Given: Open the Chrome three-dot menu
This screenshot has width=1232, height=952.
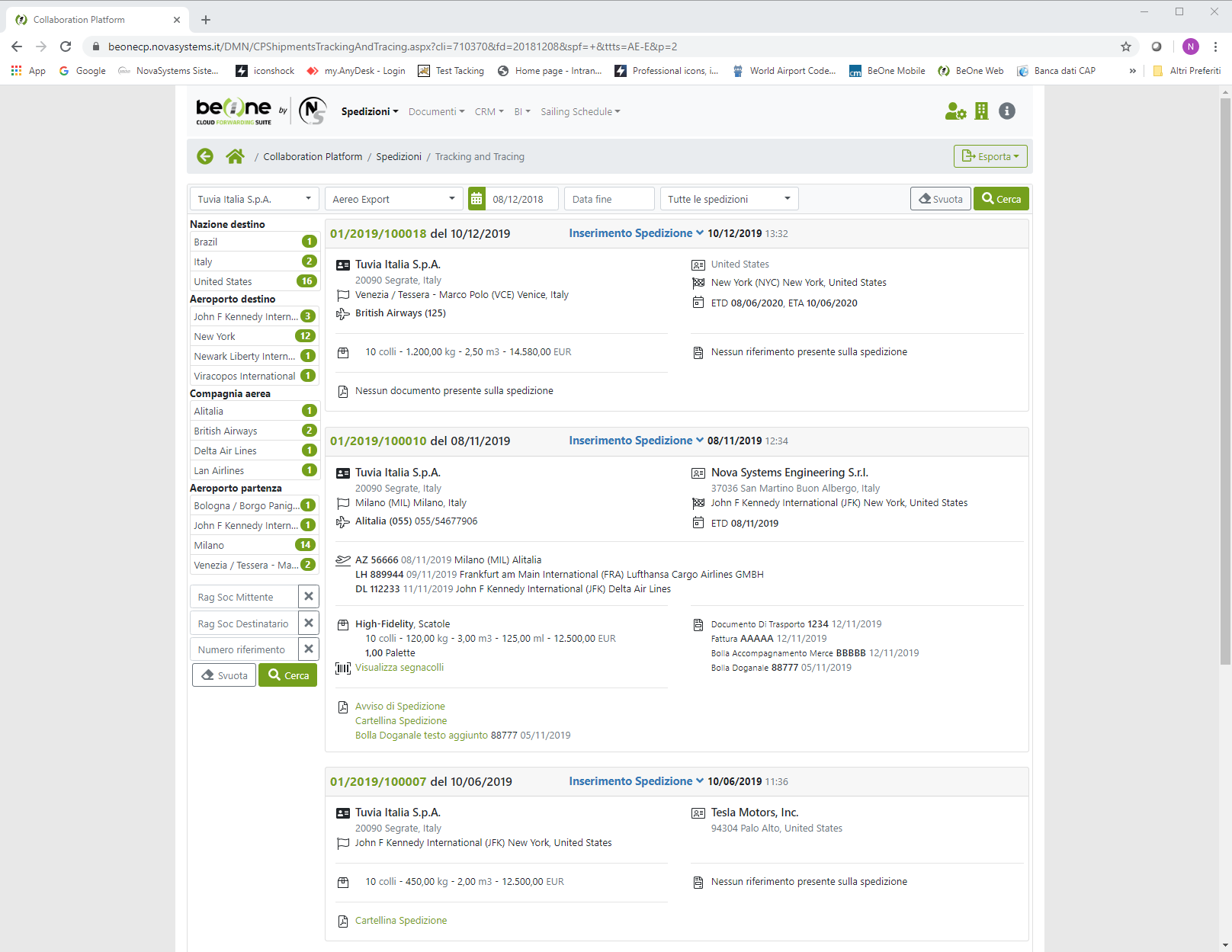Looking at the screenshot, I should [1216, 46].
